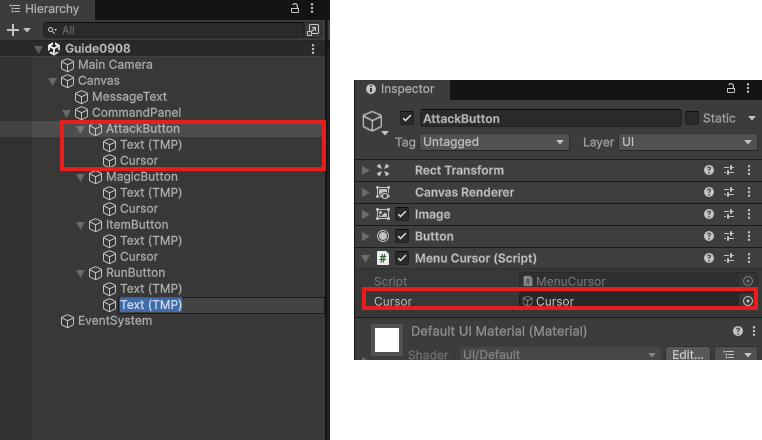Select Text (TMP) under ItemButton
The width and height of the screenshot is (762, 440).
point(151,241)
